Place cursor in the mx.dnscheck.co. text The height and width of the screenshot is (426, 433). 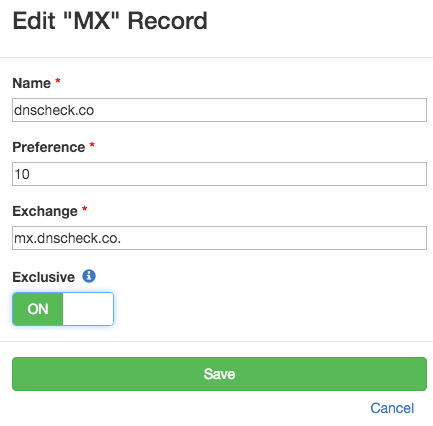point(67,238)
